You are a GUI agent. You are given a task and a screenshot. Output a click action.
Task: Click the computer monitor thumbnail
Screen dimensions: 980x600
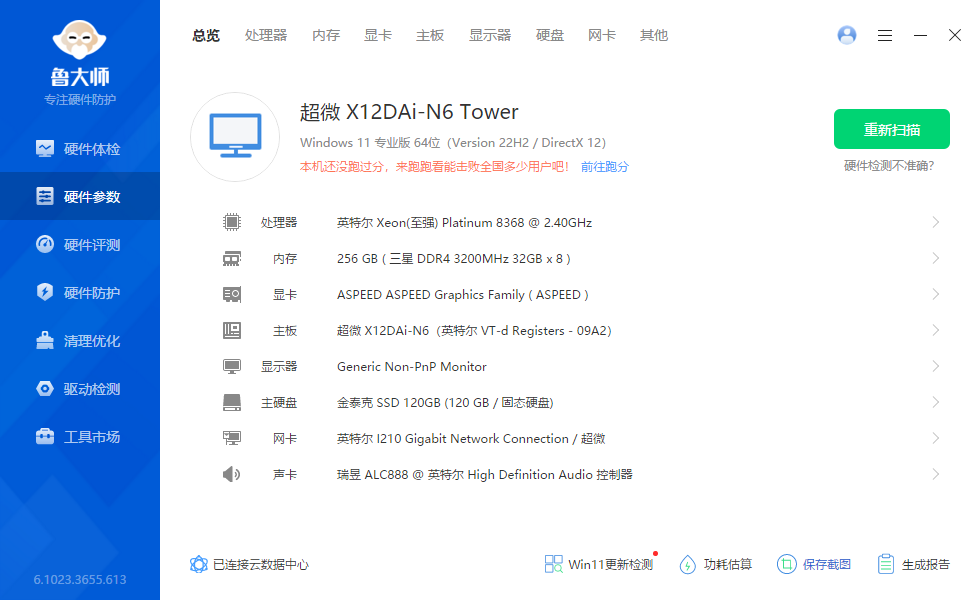(x=235, y=137)
